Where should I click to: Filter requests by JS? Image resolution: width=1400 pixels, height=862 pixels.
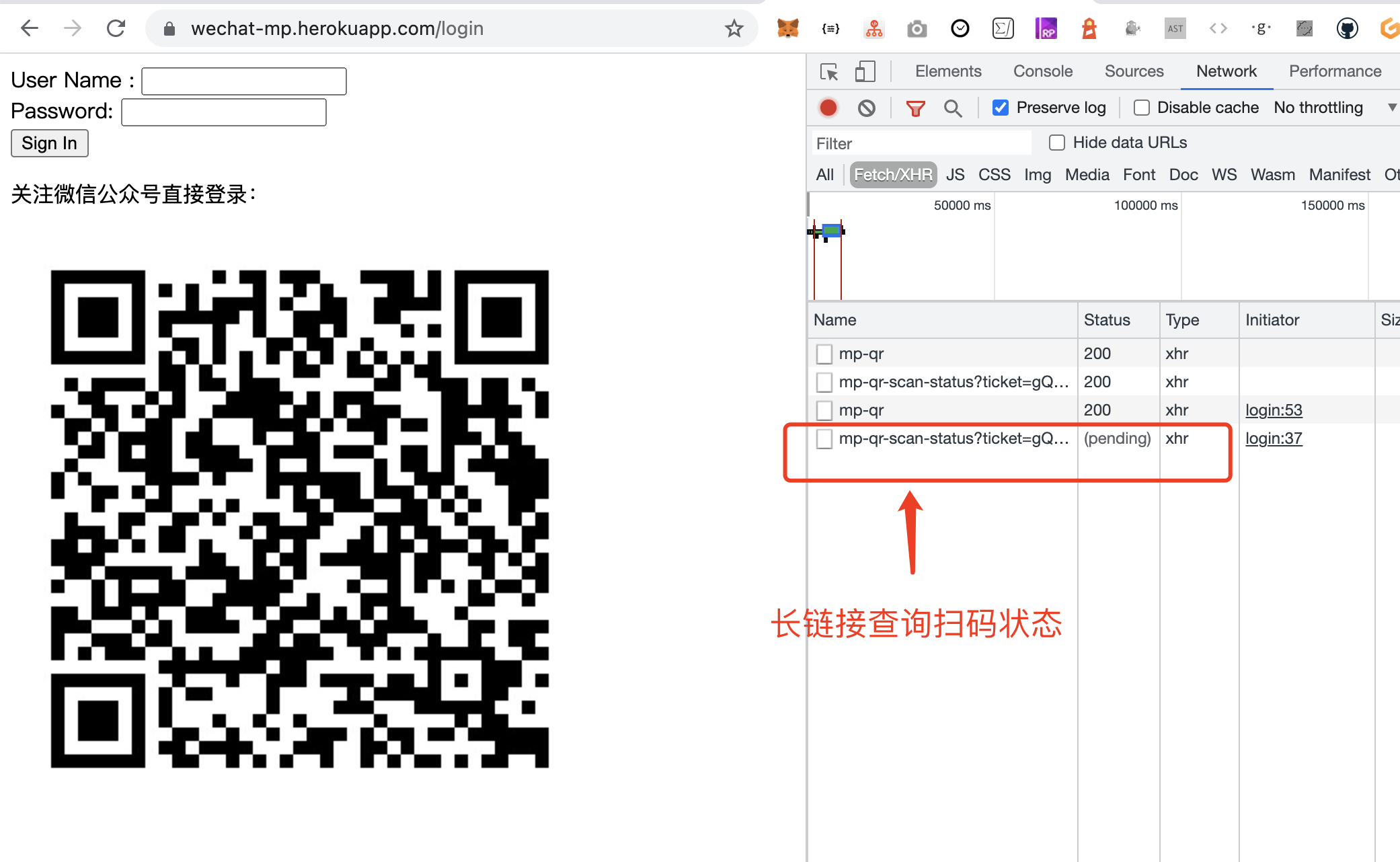(955, 175)
